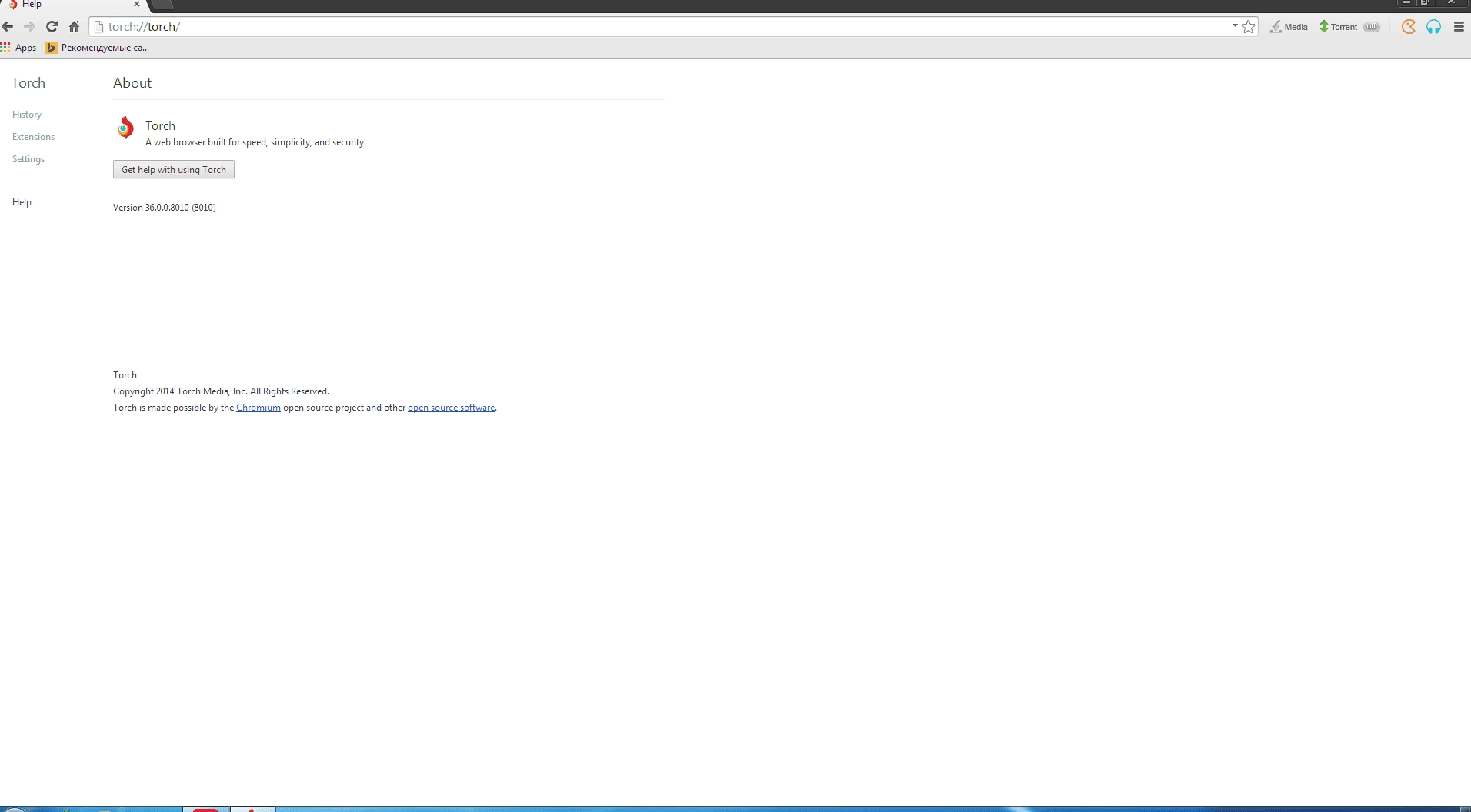Click Get help with using Torch
Viewport: 1471px width, 812px height.
[x=174, y=170]
